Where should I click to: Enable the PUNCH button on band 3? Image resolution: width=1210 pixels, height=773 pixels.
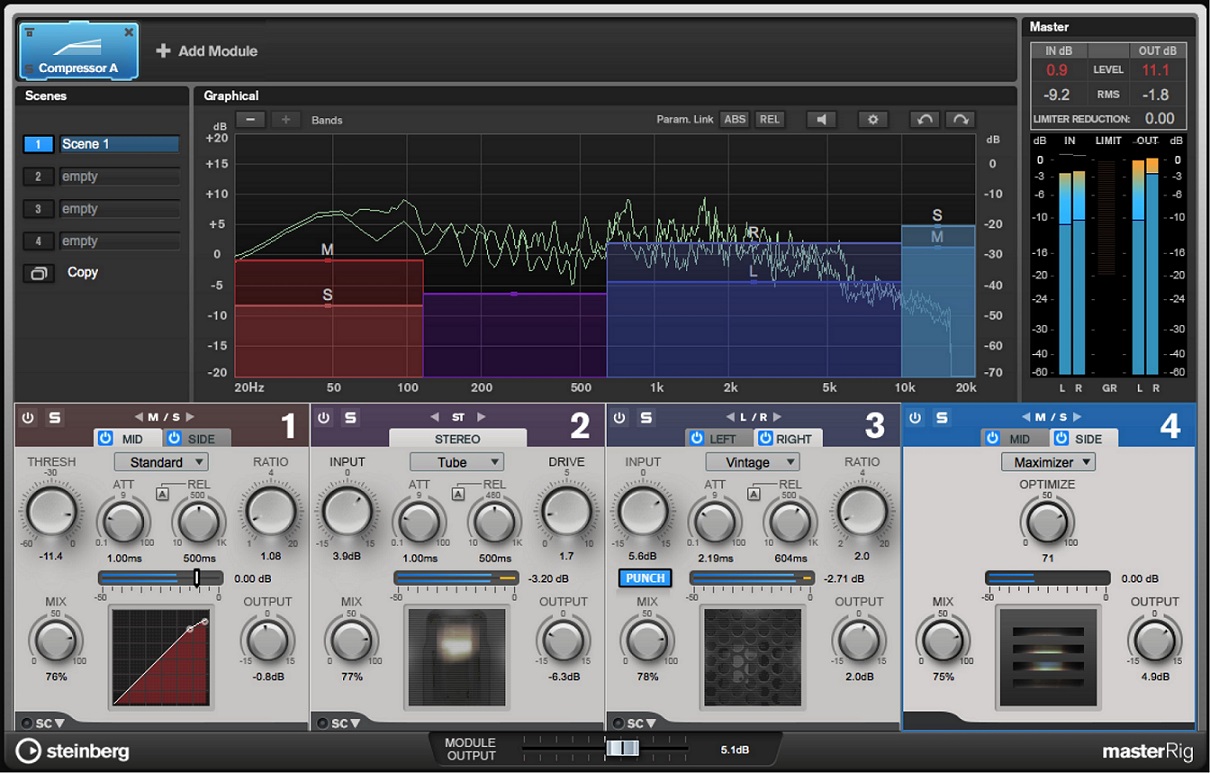pyautogui.click(x=645, y=578)
